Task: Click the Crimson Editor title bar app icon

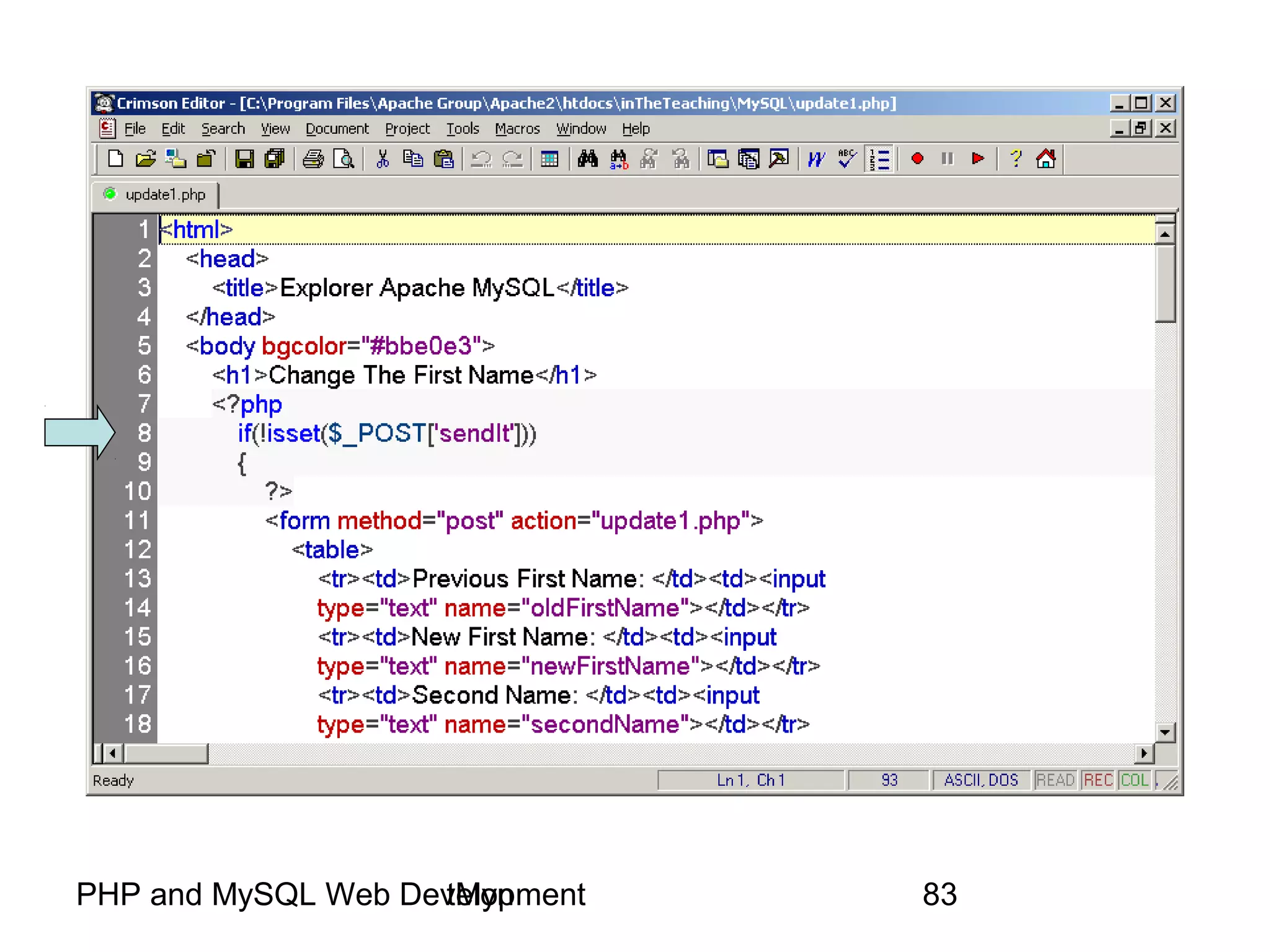Action: 104,102
